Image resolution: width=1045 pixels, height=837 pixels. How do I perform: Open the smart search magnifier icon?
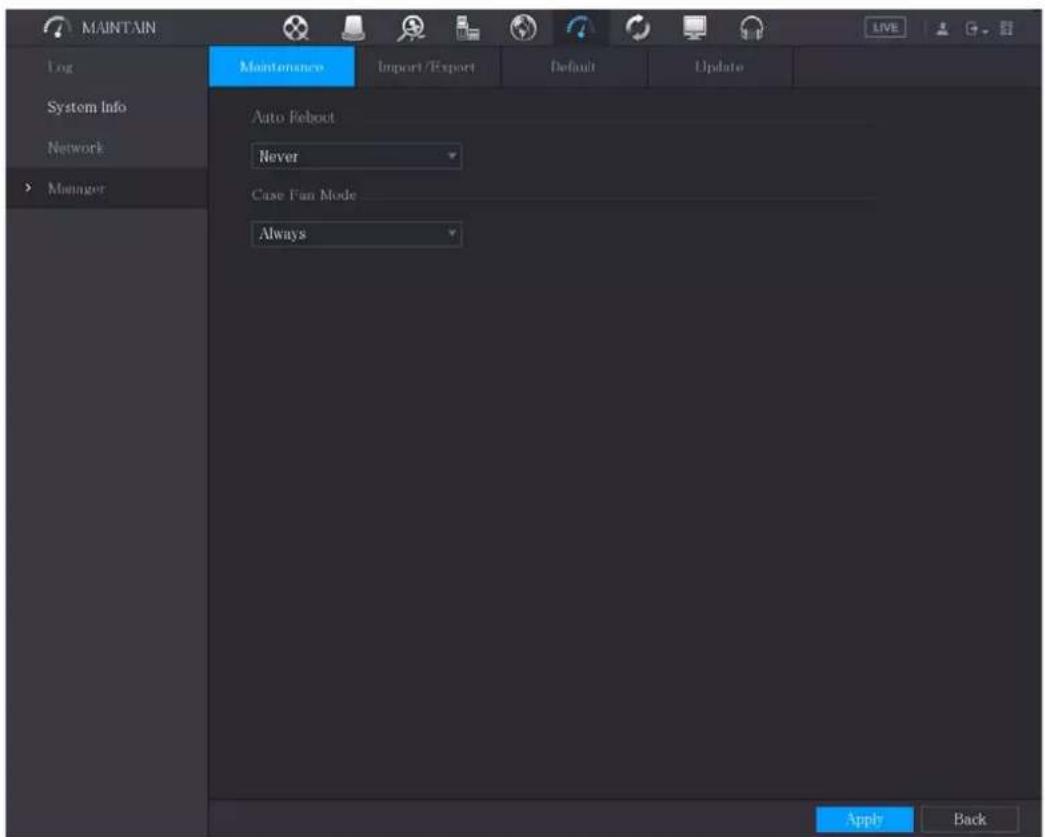point(411,28)
